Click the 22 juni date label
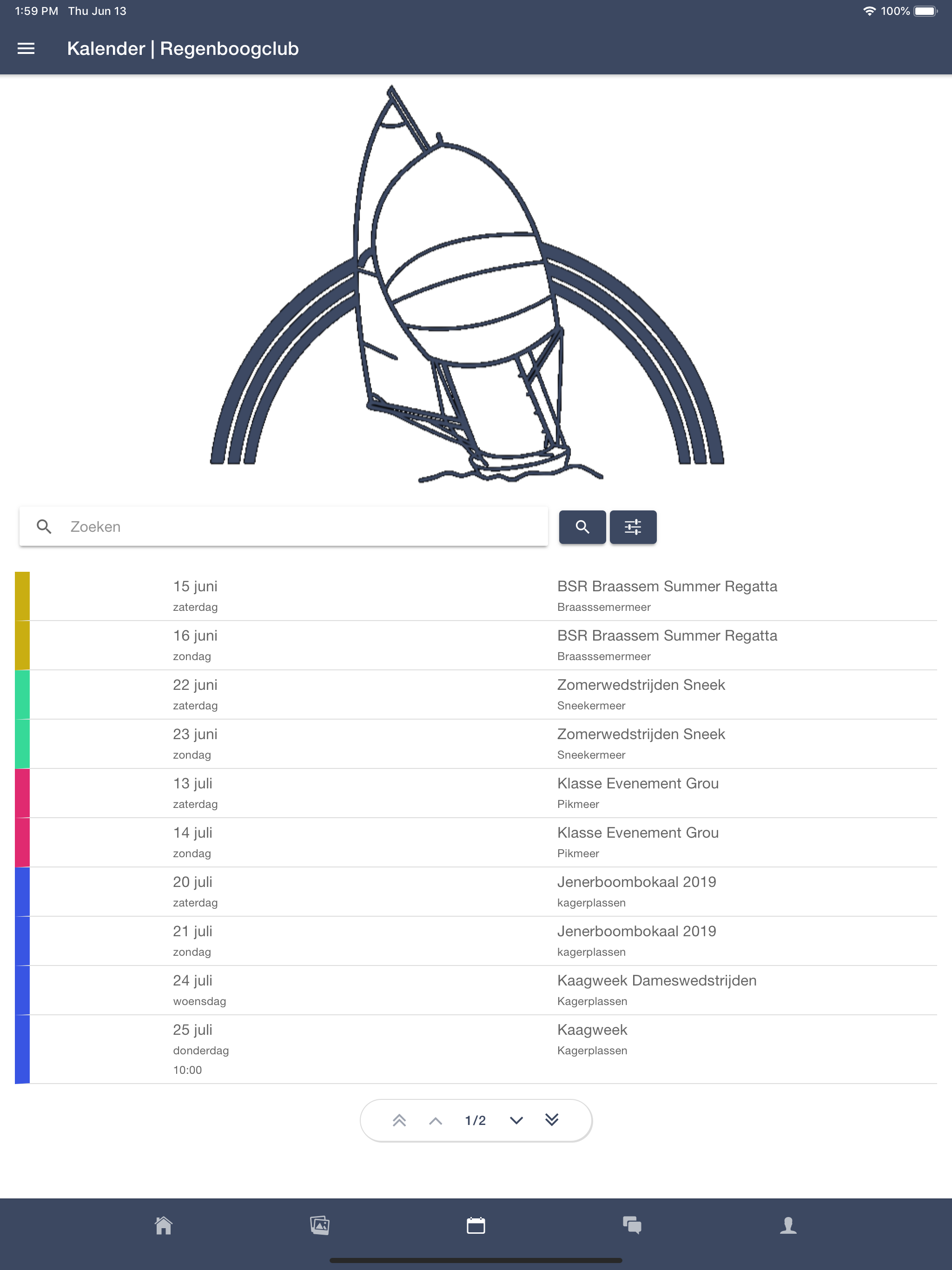Viewport: 952px width, 1270px height. [x=195, y=685]
